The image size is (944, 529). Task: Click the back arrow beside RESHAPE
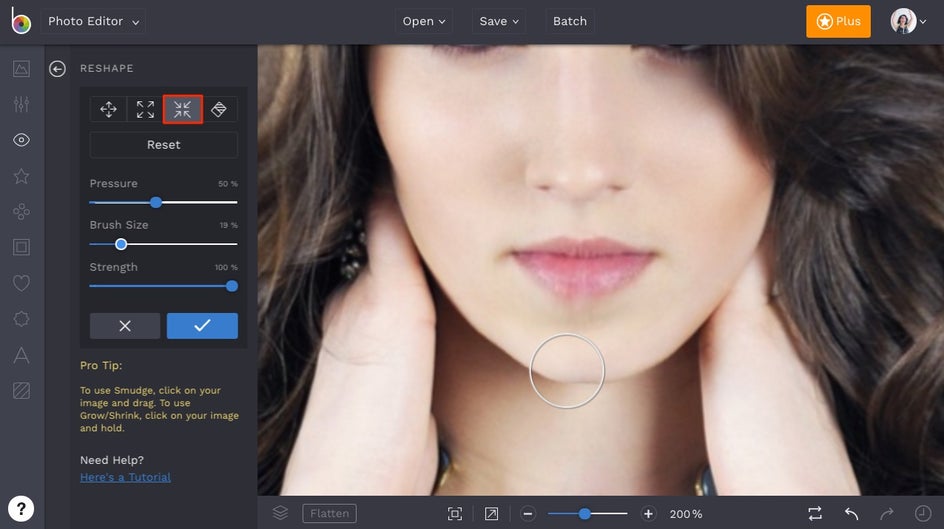[58, 69]
